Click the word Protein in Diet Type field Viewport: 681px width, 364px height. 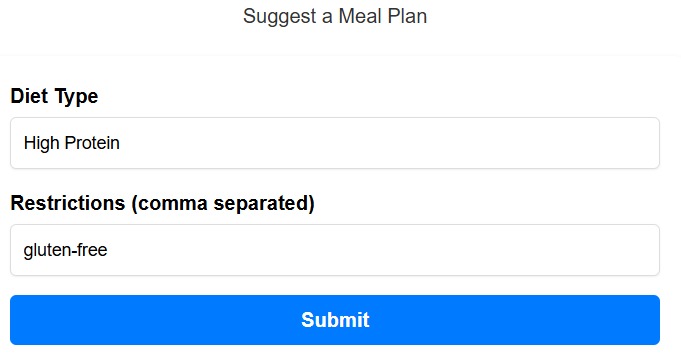pyautogui.click(x=92, y=143)
